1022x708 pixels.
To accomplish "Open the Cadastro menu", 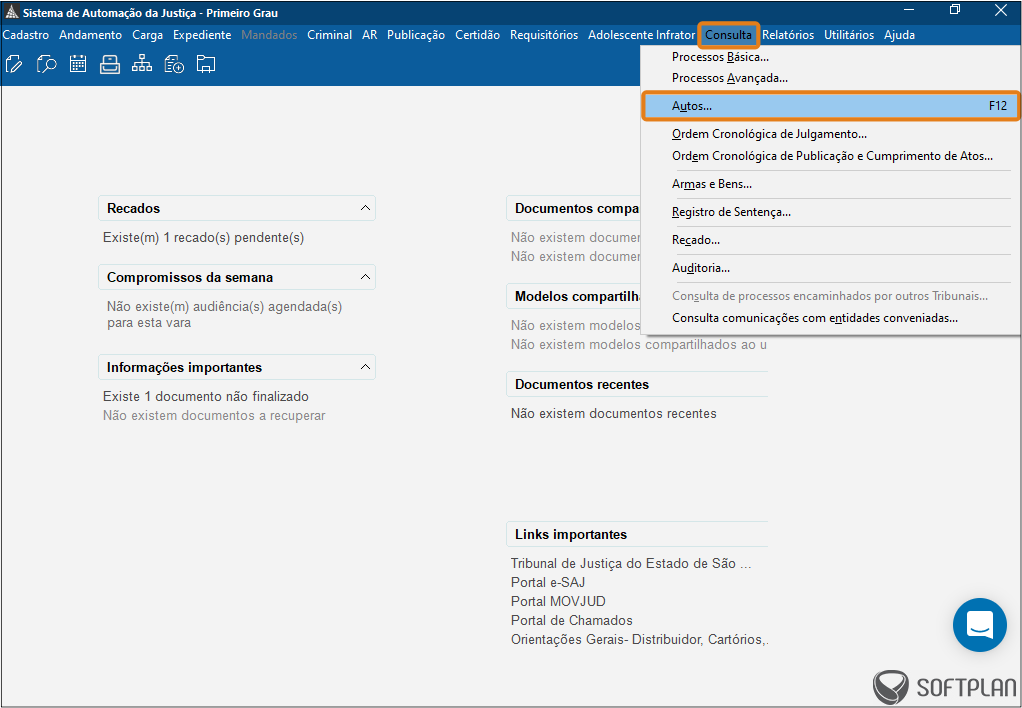I will pos(26,35).
